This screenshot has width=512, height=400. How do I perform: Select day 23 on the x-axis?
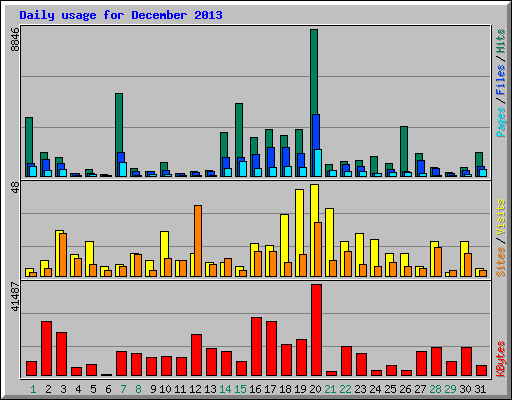tap(360, 389)
